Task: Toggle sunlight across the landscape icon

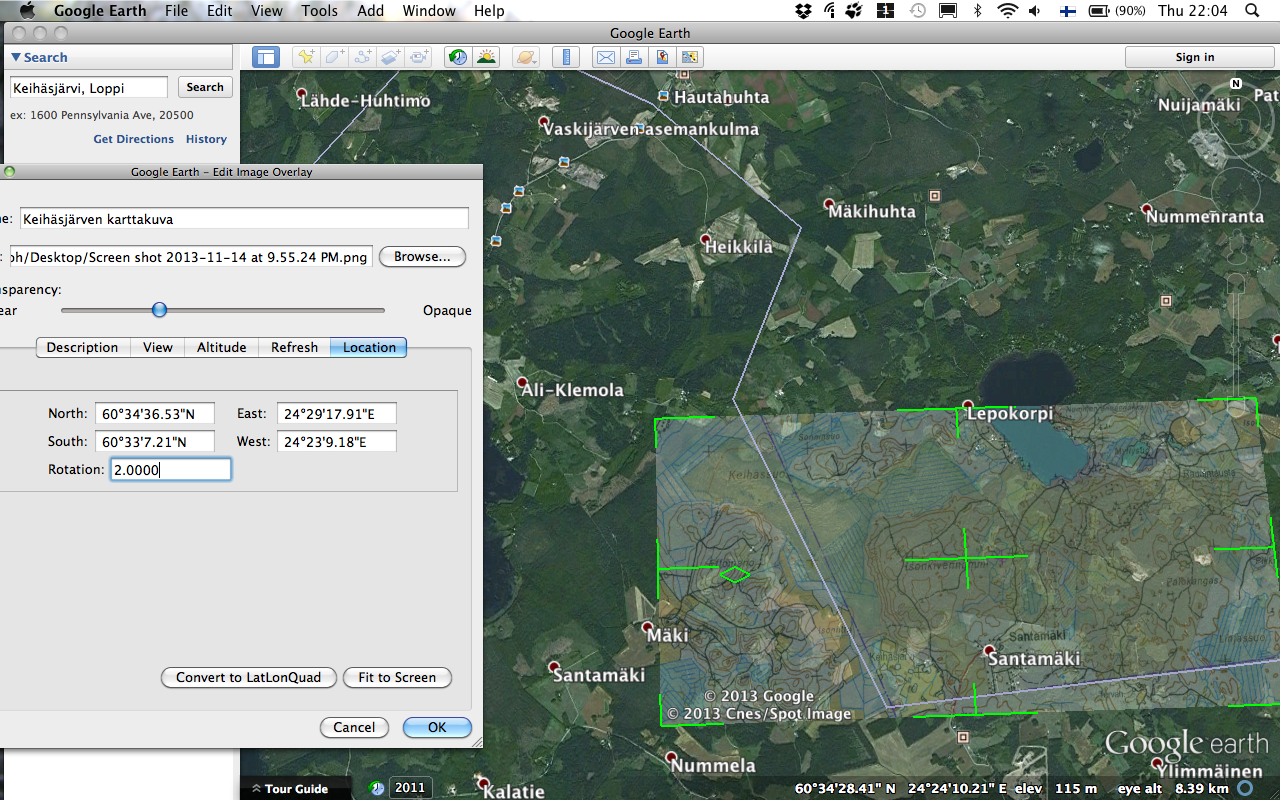Action: pyautogui.click(x=487, y=57)
